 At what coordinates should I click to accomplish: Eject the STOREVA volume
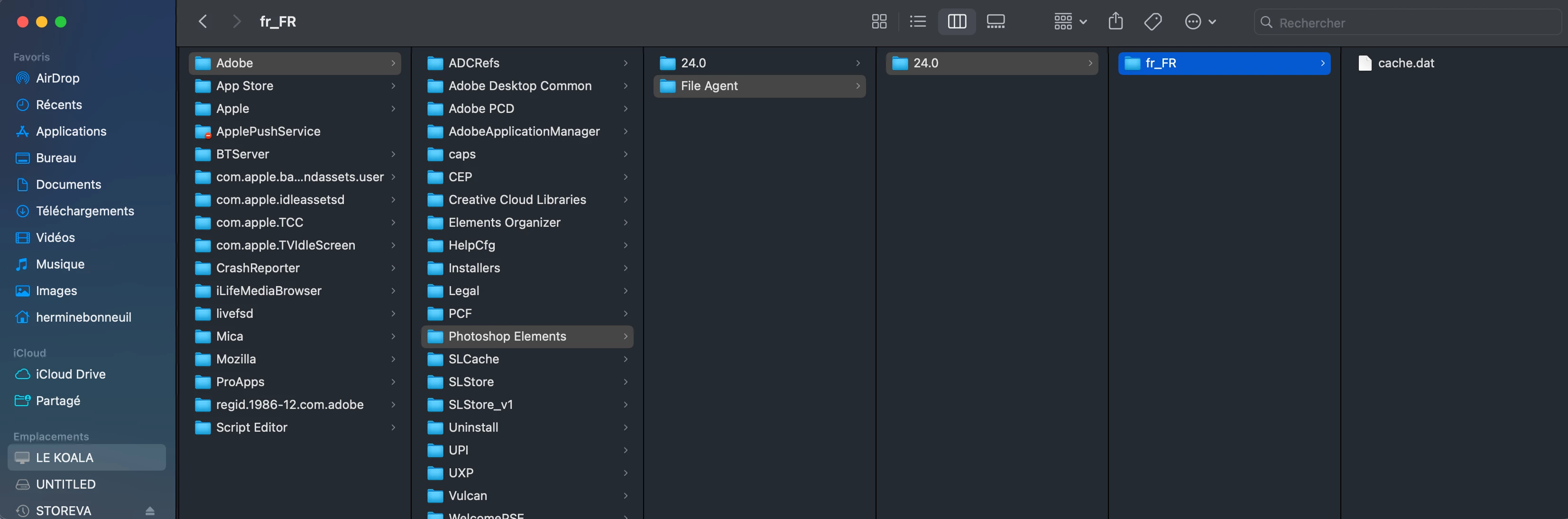click(150, 510)
